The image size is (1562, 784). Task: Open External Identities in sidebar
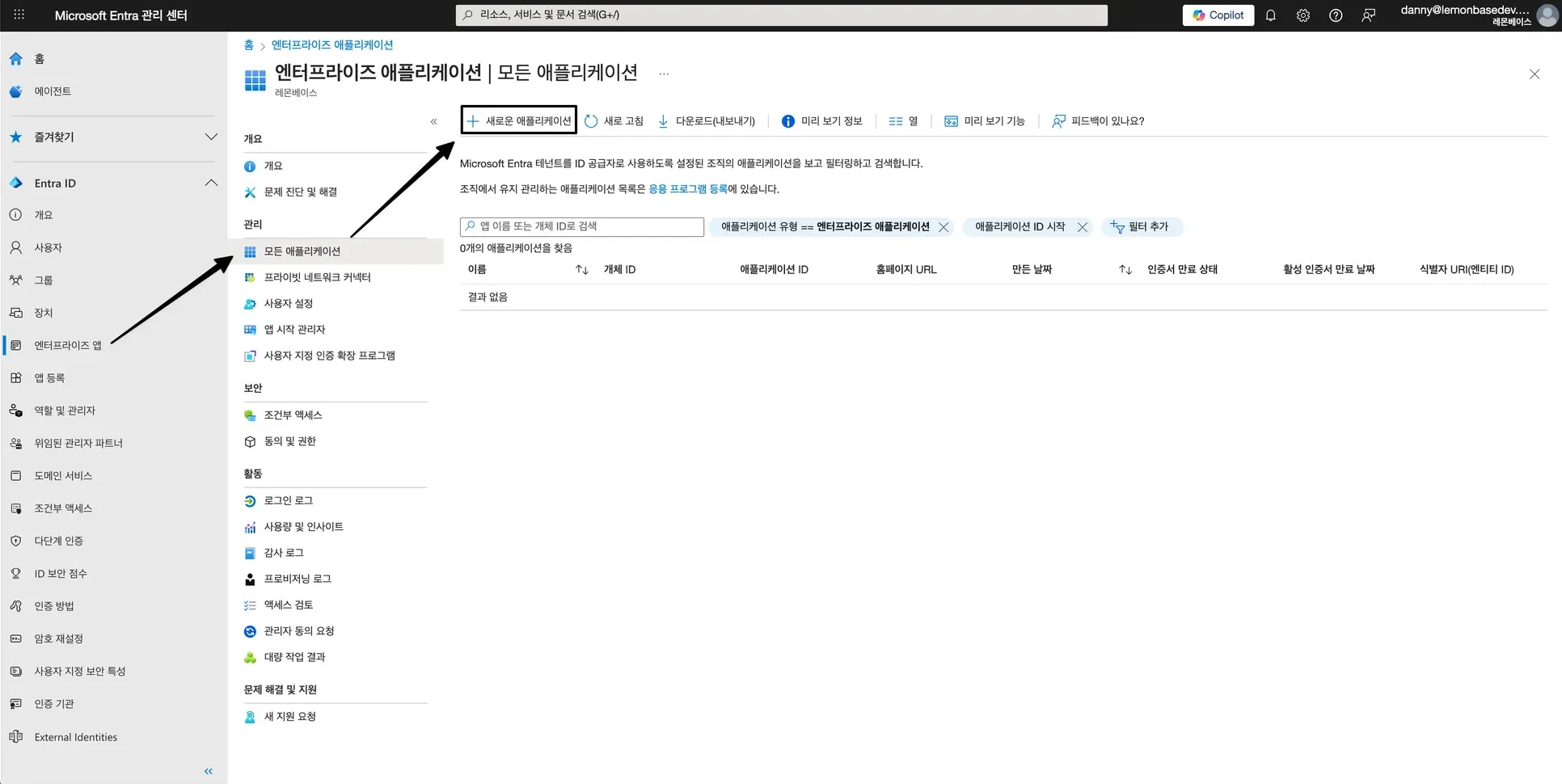pyautogui.click(x=75, y=737)
